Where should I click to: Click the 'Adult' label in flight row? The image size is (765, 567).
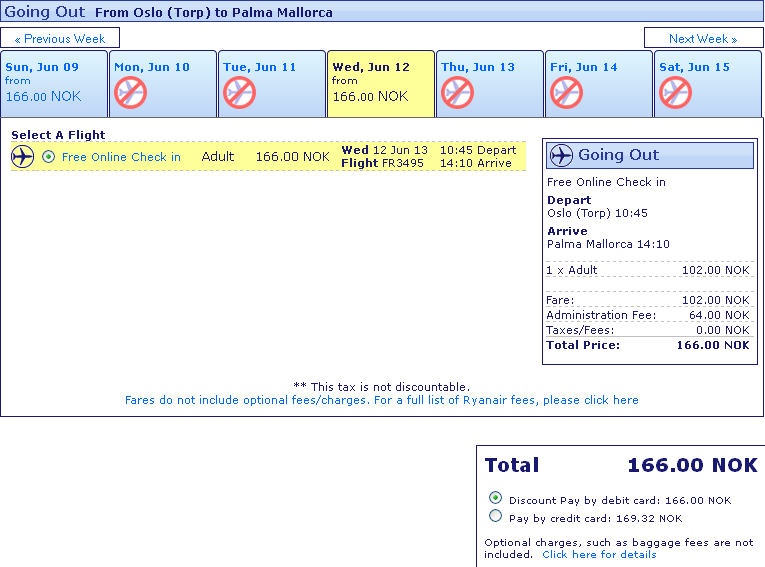pos(218,157)
